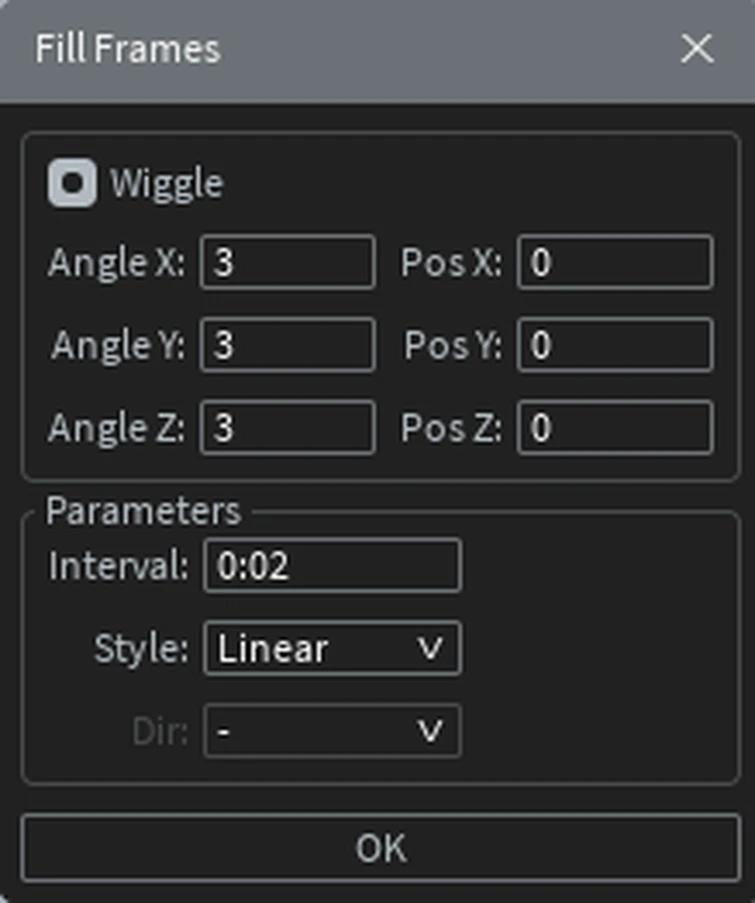Click the greyed-out Dir label
Viewport: 755px width, 903px height.
(x=160, y=732)
